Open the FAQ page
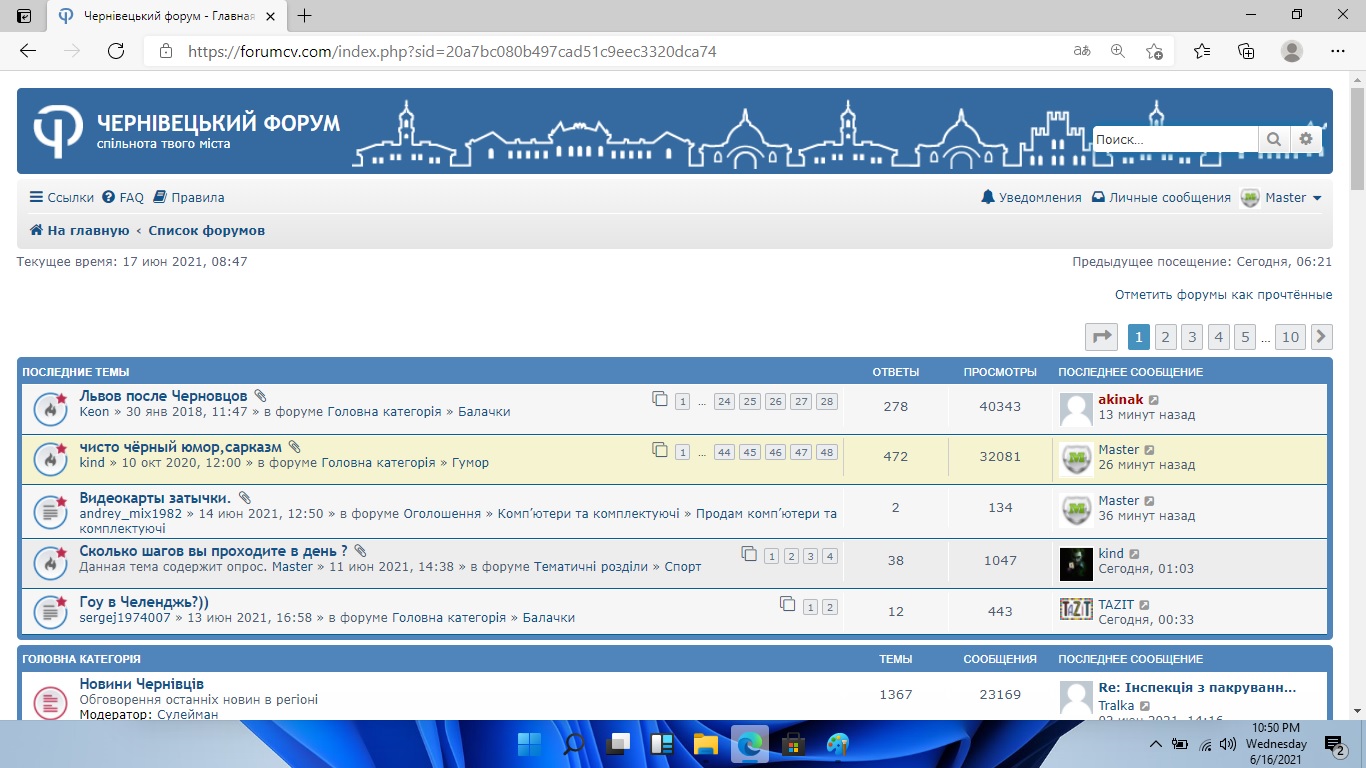 click(123, 198)
